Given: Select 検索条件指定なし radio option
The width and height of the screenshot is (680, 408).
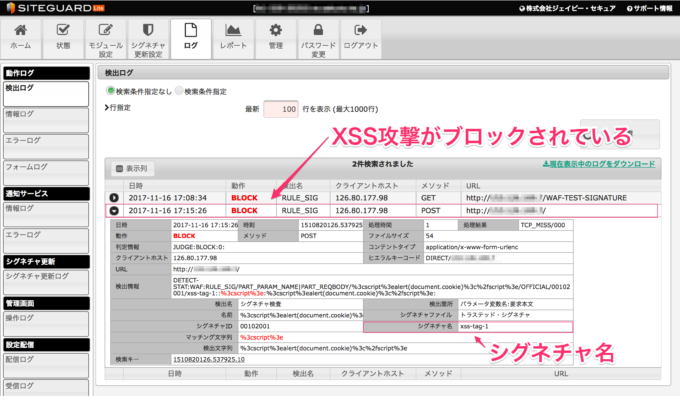Looking at the screenshot, I should pyautogui.click(x=111, y=90).
